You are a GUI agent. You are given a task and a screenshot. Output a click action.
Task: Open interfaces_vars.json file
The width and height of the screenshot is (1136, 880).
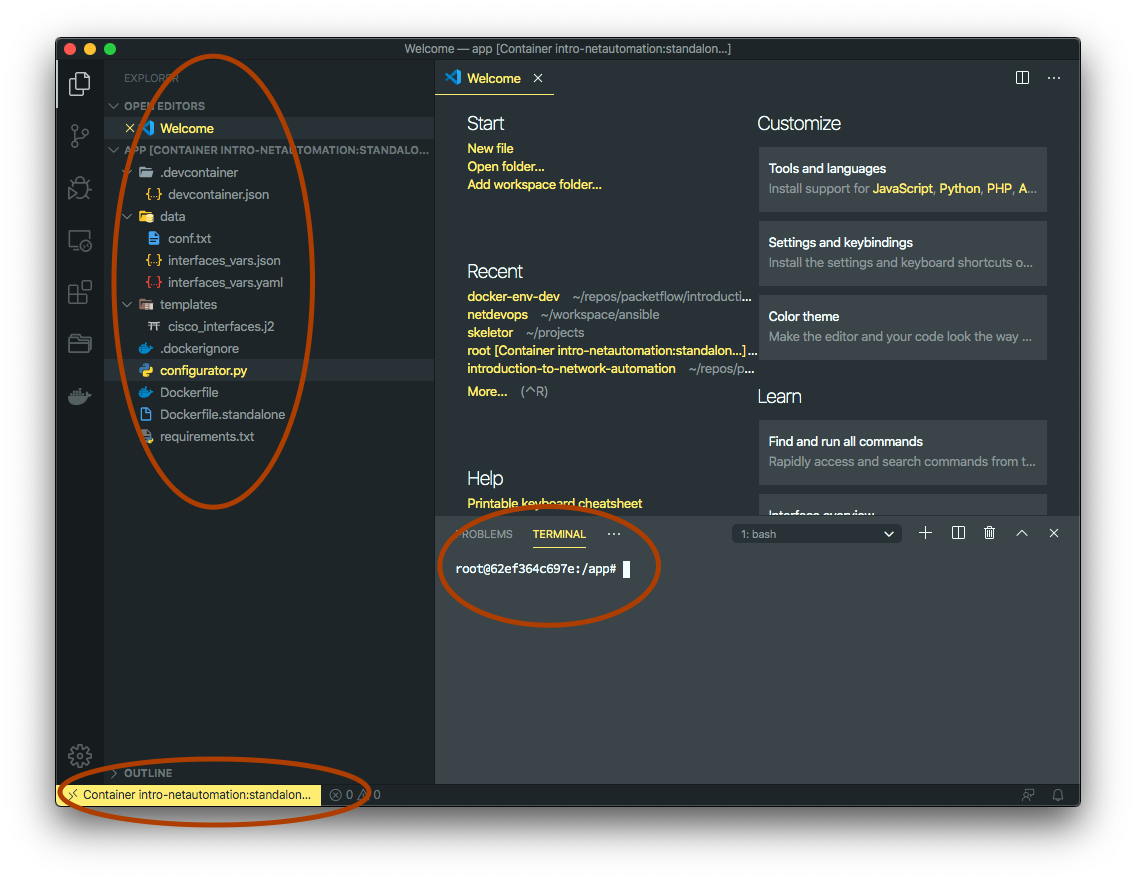224,260
